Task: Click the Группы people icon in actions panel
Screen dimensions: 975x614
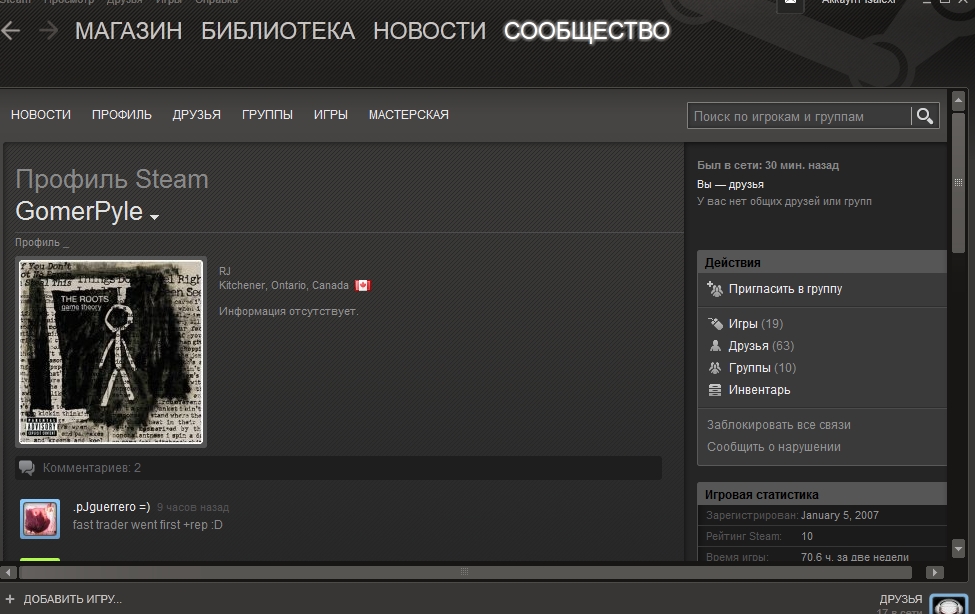Action: click(x=715, y=368)
